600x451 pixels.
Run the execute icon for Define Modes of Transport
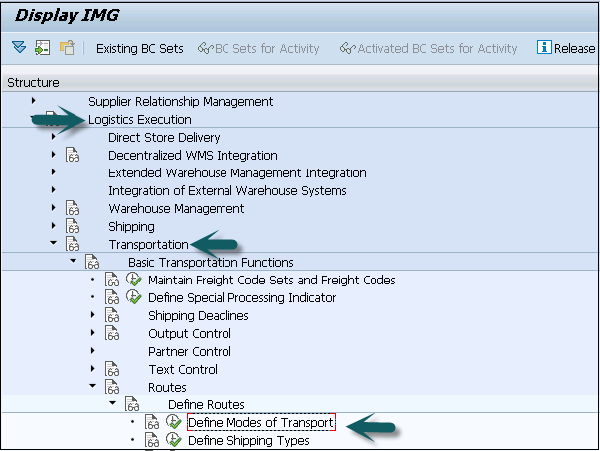[174, 423]
